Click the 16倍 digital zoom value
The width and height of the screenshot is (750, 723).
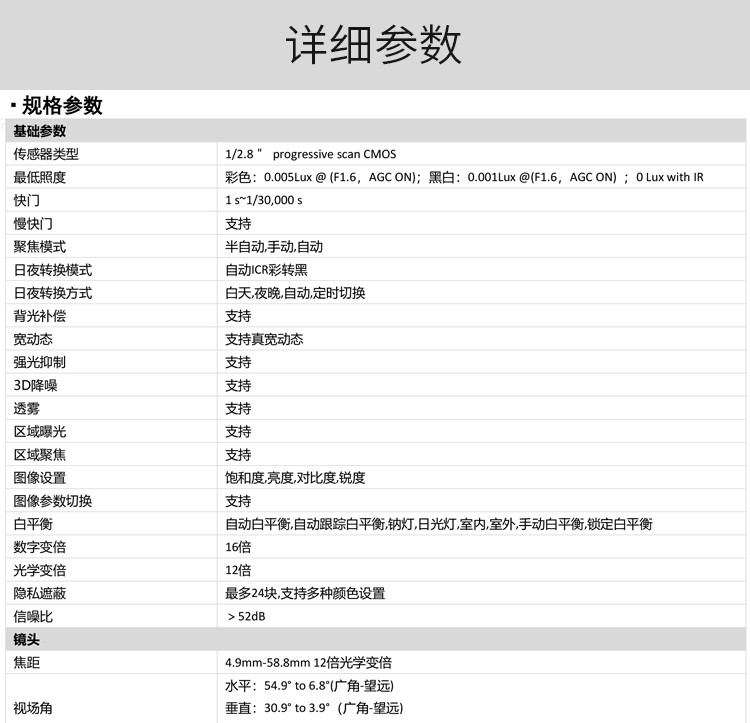tap(238, 547)
